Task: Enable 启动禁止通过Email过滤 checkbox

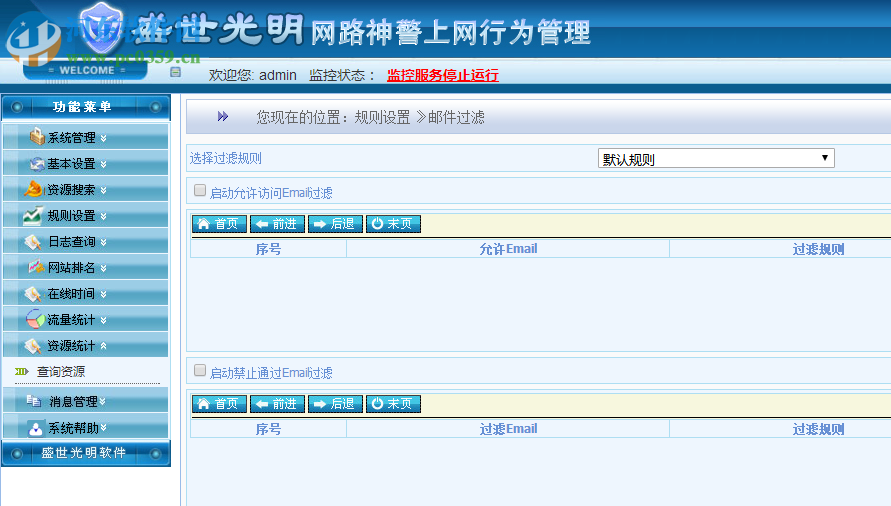Action: click(199, 371)
